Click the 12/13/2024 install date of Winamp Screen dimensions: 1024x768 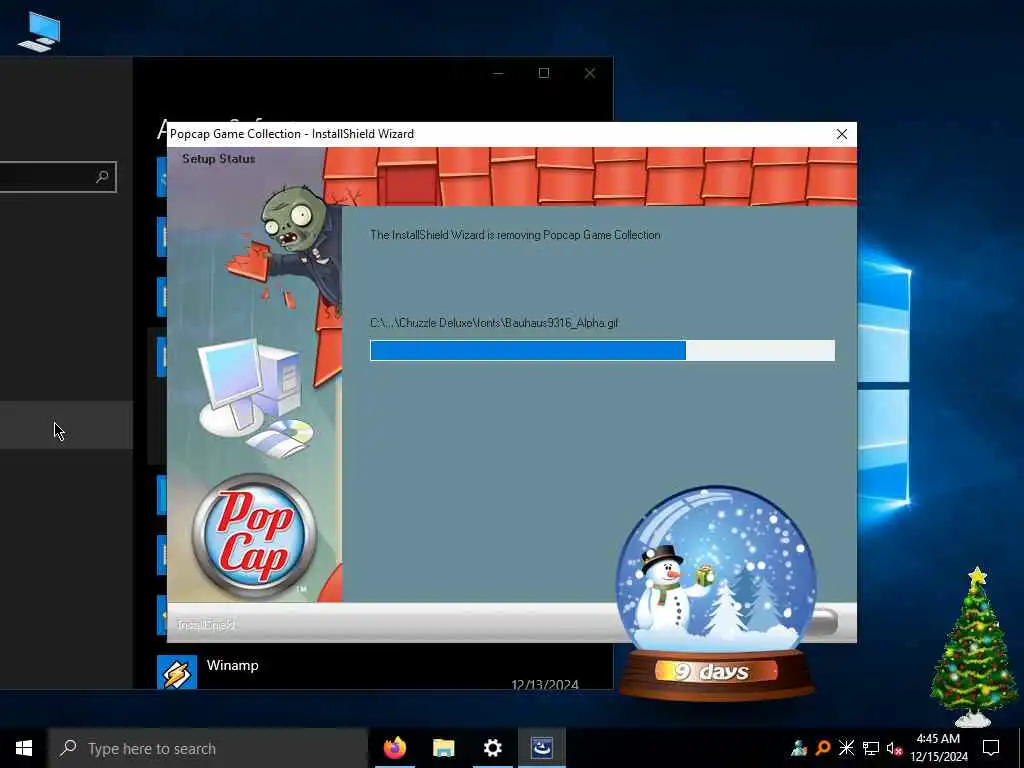click(x=545, y=684)
